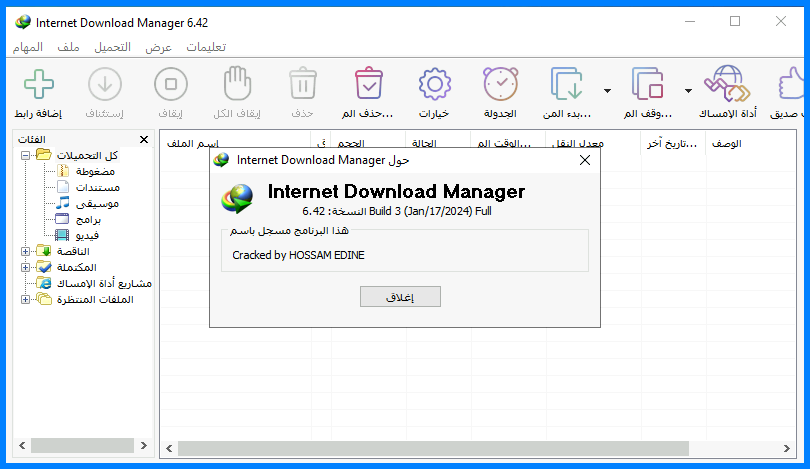
Task: Collapse the كل التحميلات tree node
Action: [x=25, y=155]
